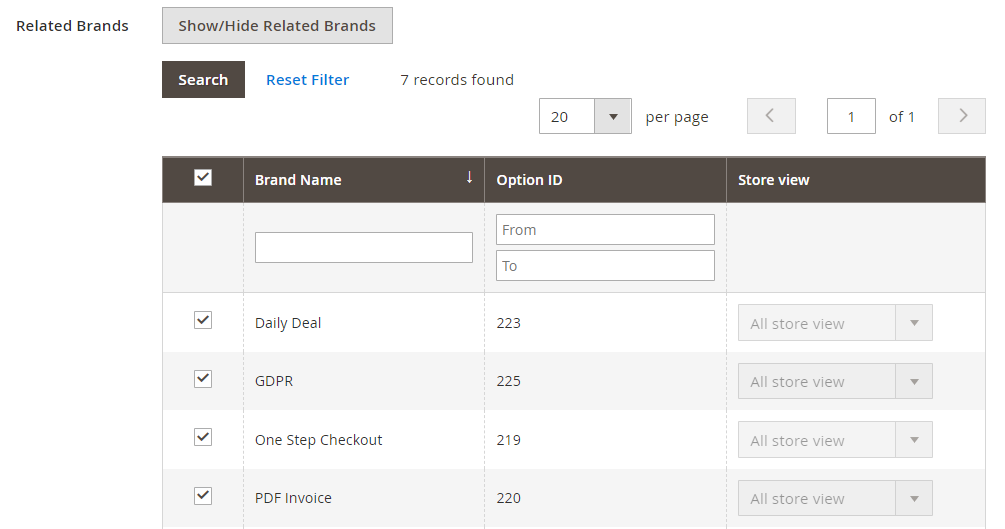This screenshot has height=529, width=1005.
Task: Click the previous page arrow
Action: pyautogui.click(x=771, y=116)
